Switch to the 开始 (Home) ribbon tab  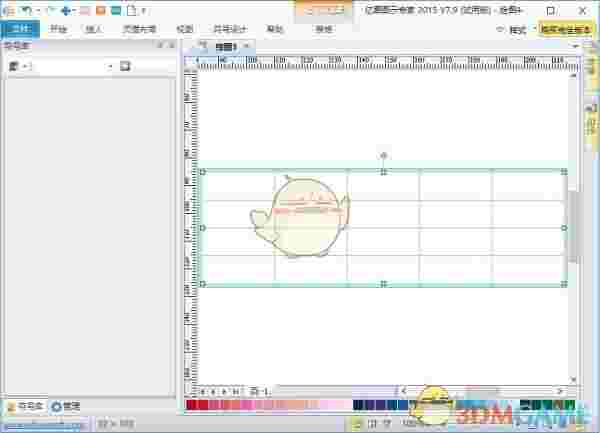point(58,29)
